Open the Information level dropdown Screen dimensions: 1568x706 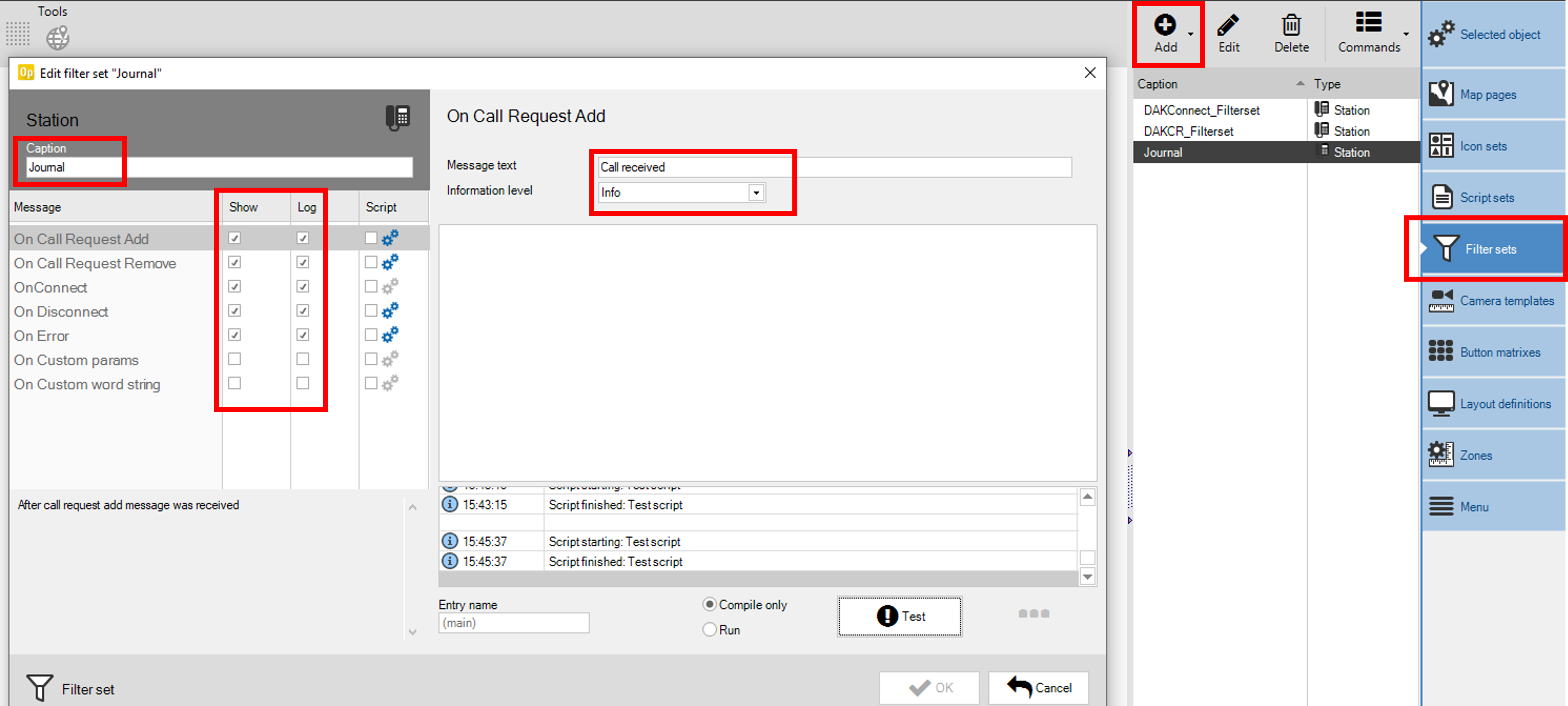[x=756, y=193]
